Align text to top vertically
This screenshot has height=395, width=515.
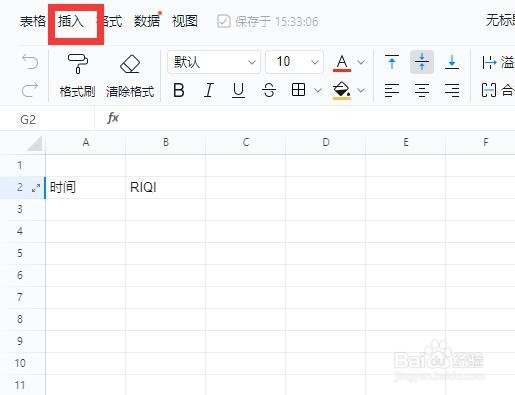[x=392, y=62]
